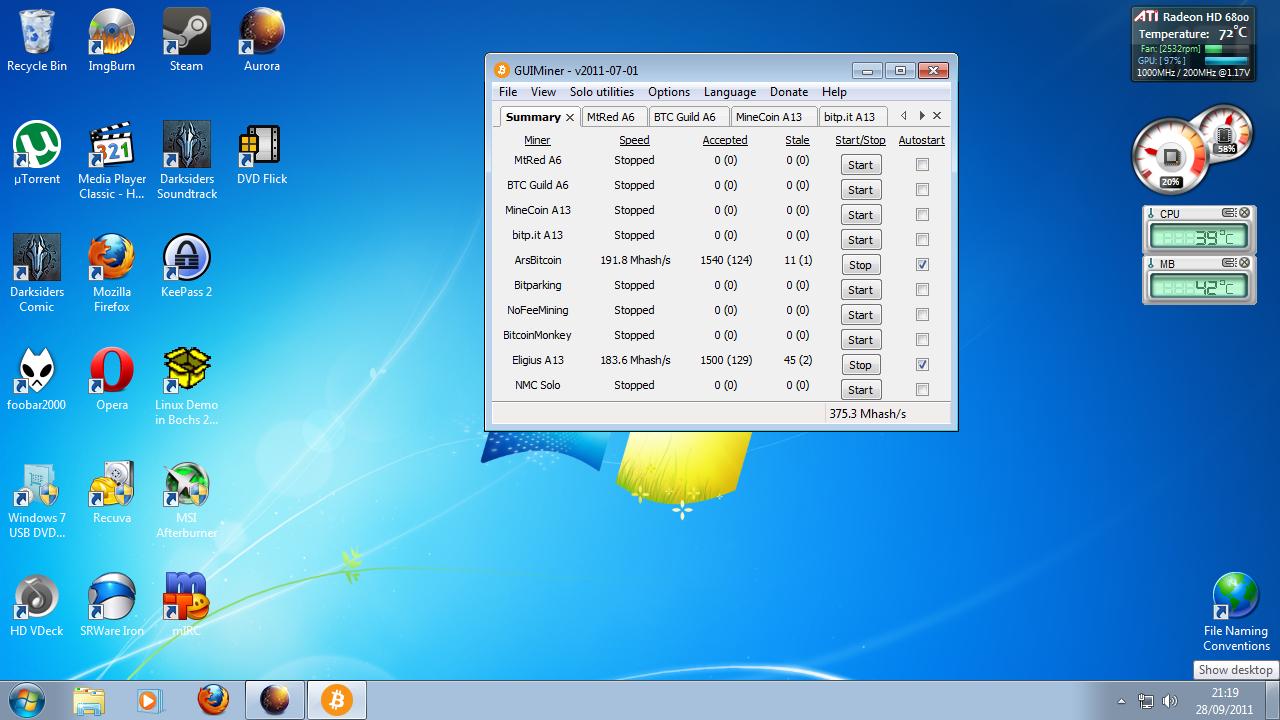Select the SRWare Iron desktop icon
The width and height of the screenshot is (1280, 720).
[x=112, y=605]
